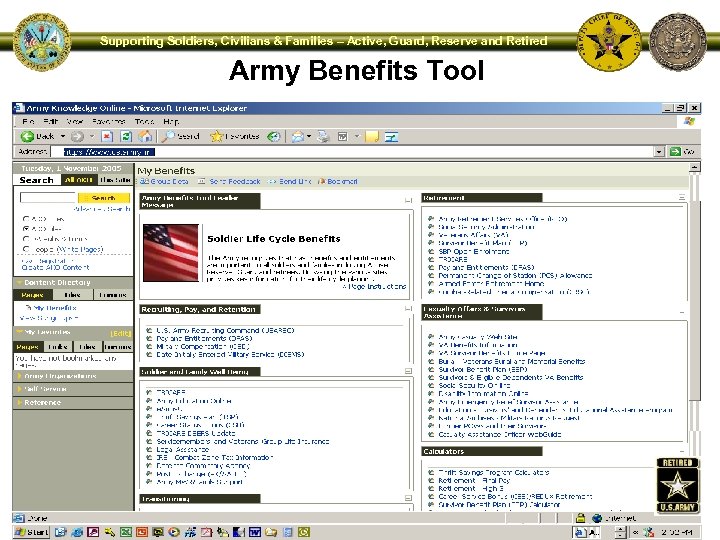
Task: Click the sidebar search text field
Action: point(48,198)
